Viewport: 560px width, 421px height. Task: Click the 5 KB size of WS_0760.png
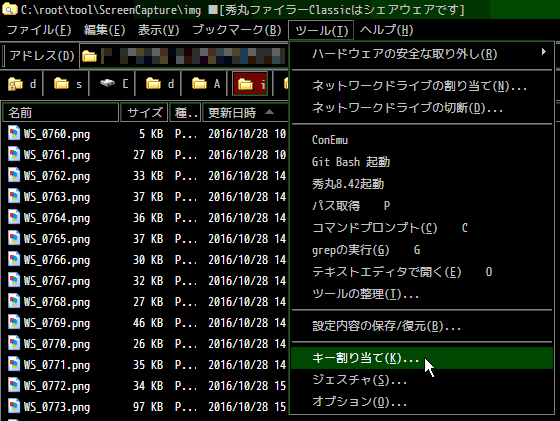click(x=151, y=134)
